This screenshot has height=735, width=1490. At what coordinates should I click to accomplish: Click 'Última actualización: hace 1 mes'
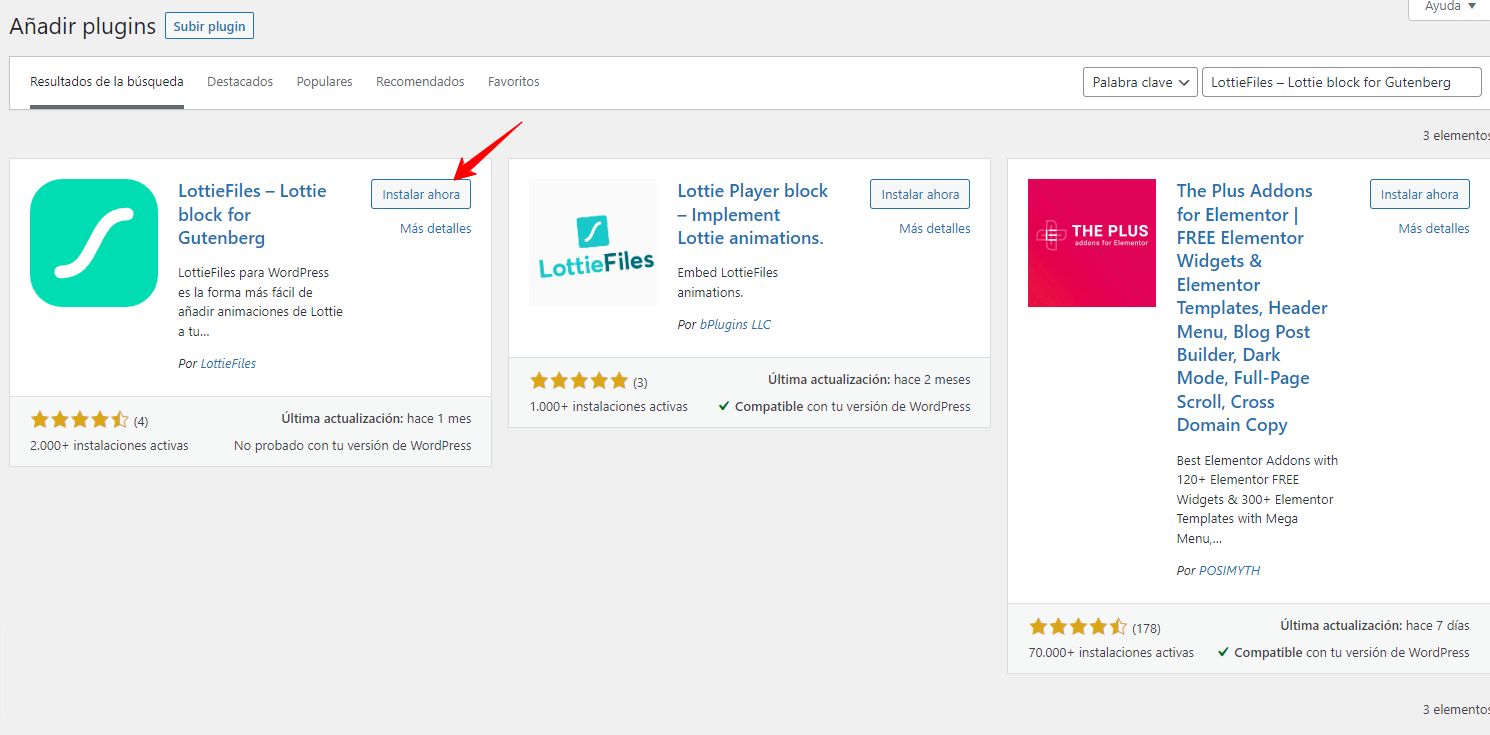point(376,419)
